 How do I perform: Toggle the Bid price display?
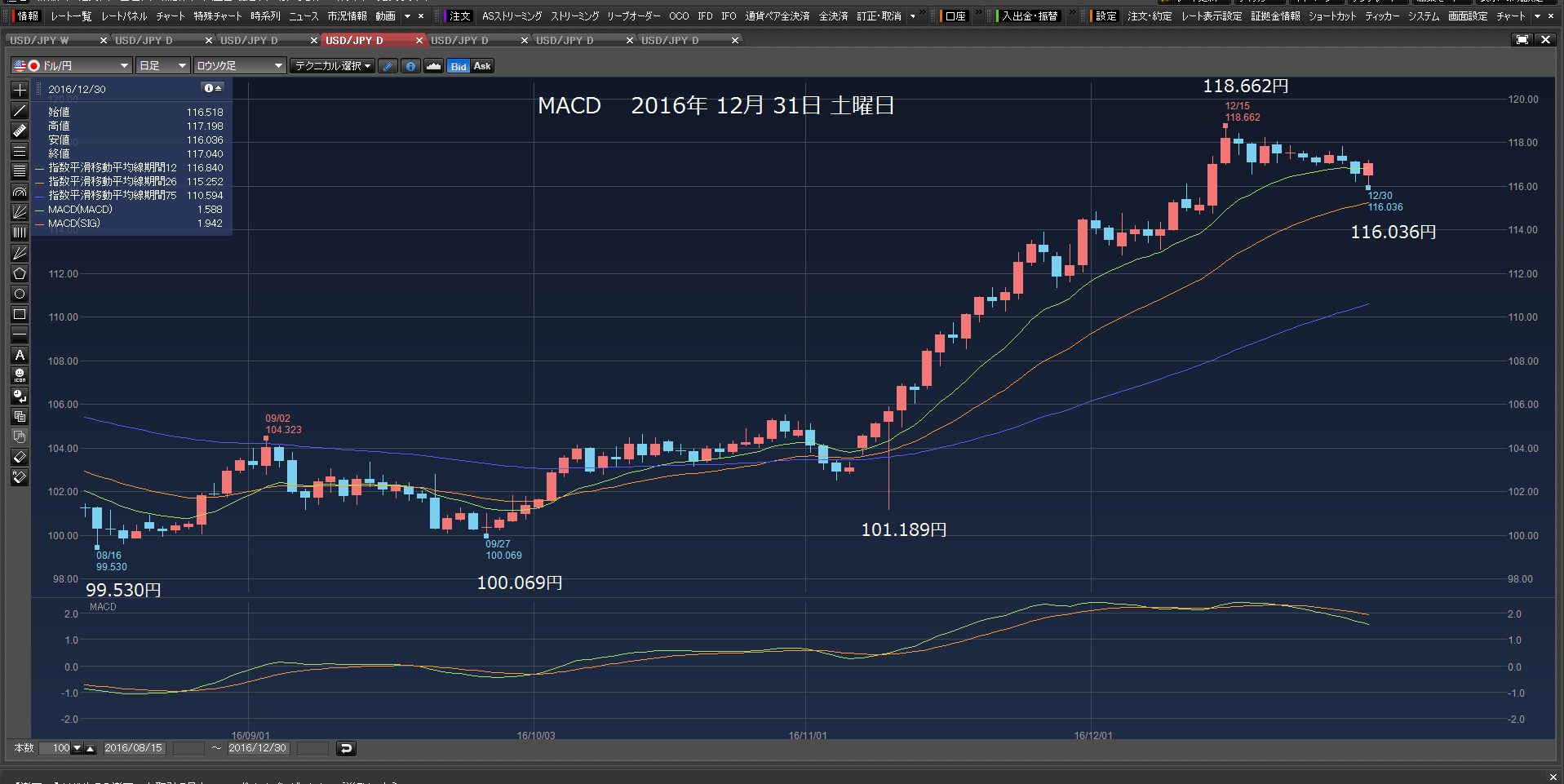459,66
